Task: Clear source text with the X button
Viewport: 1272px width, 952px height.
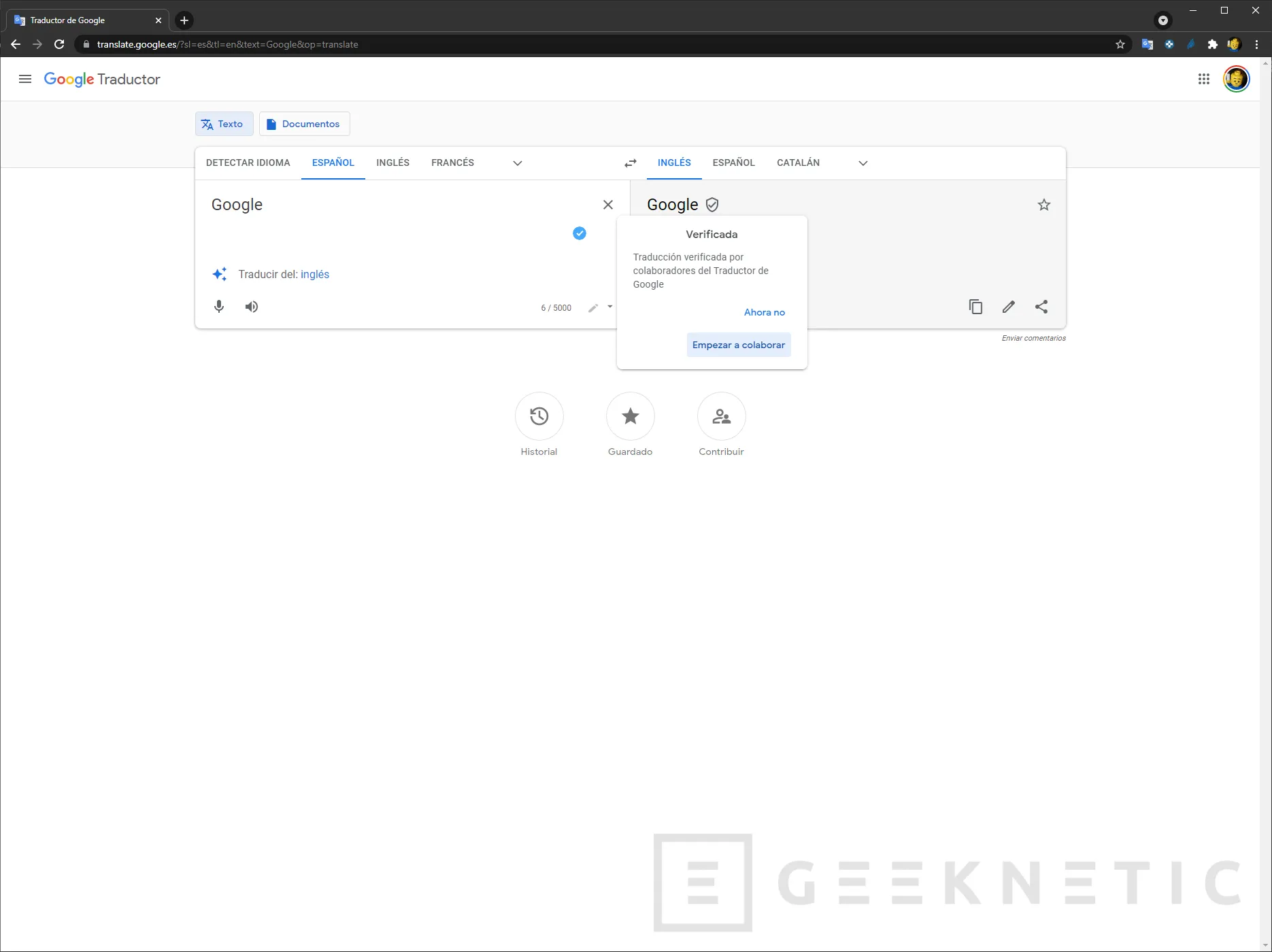Action: [x=607, y=205]
